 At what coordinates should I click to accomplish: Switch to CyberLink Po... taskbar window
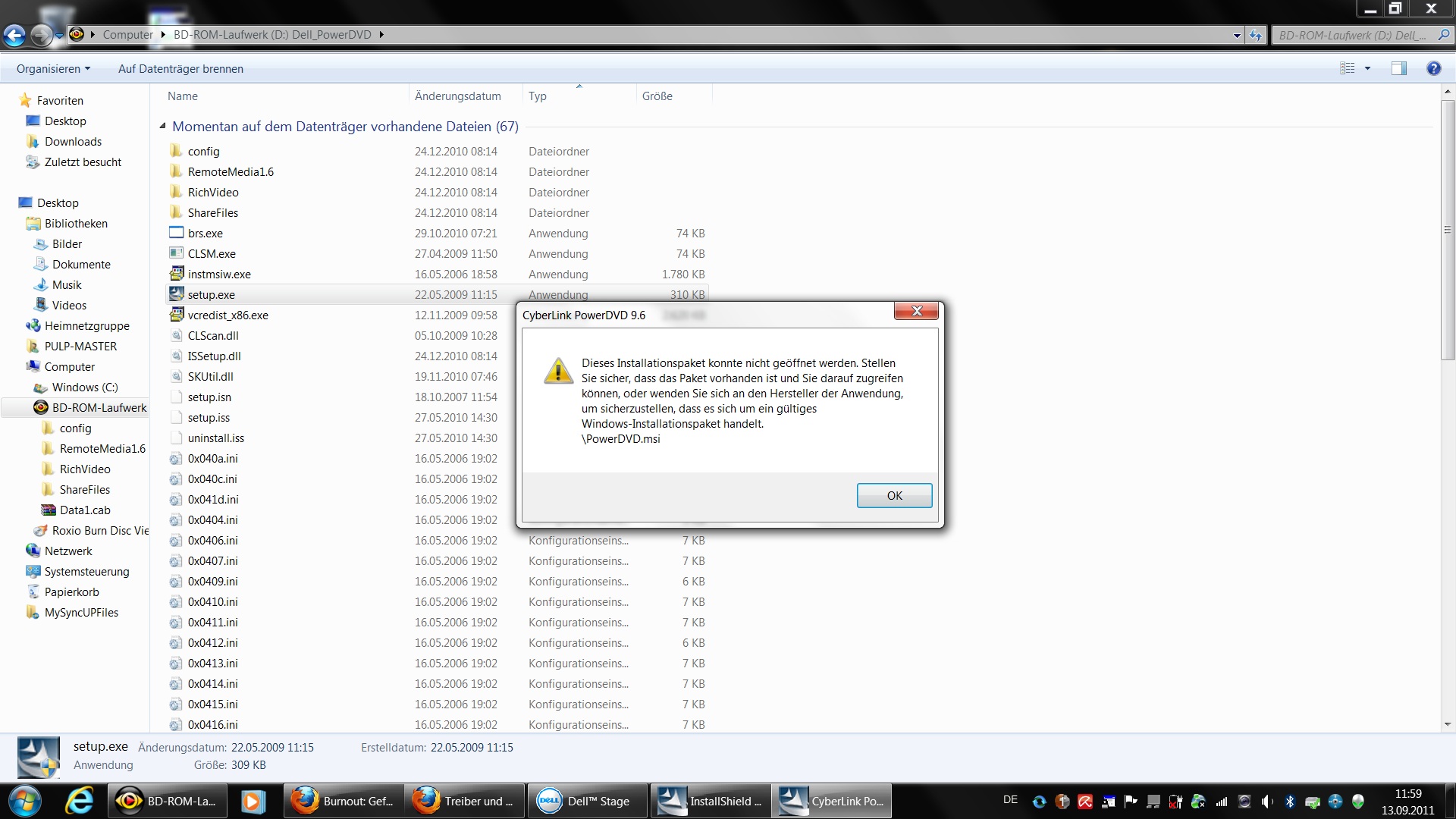(x=831, y=801)
